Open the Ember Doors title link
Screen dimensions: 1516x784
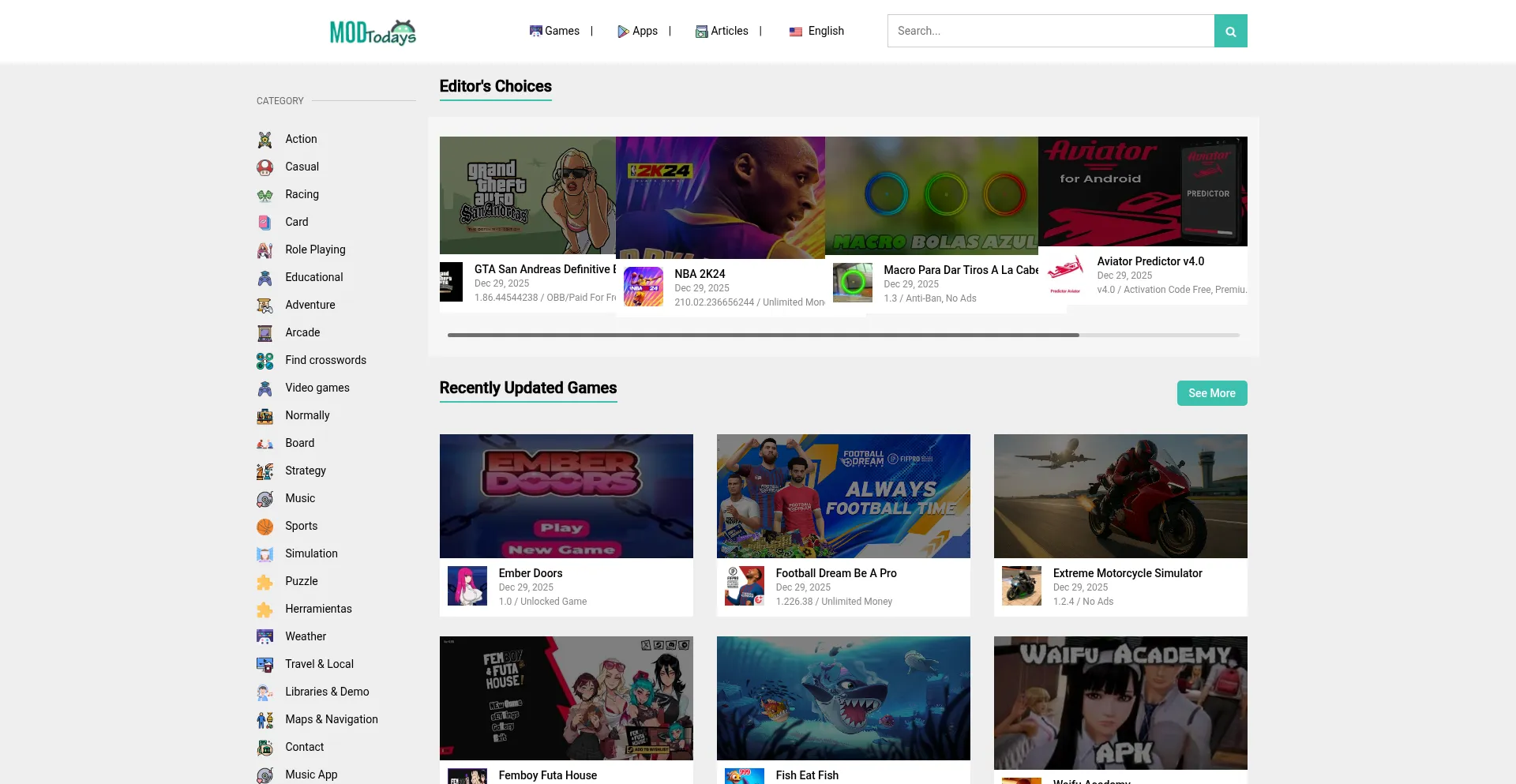point(531,573)
